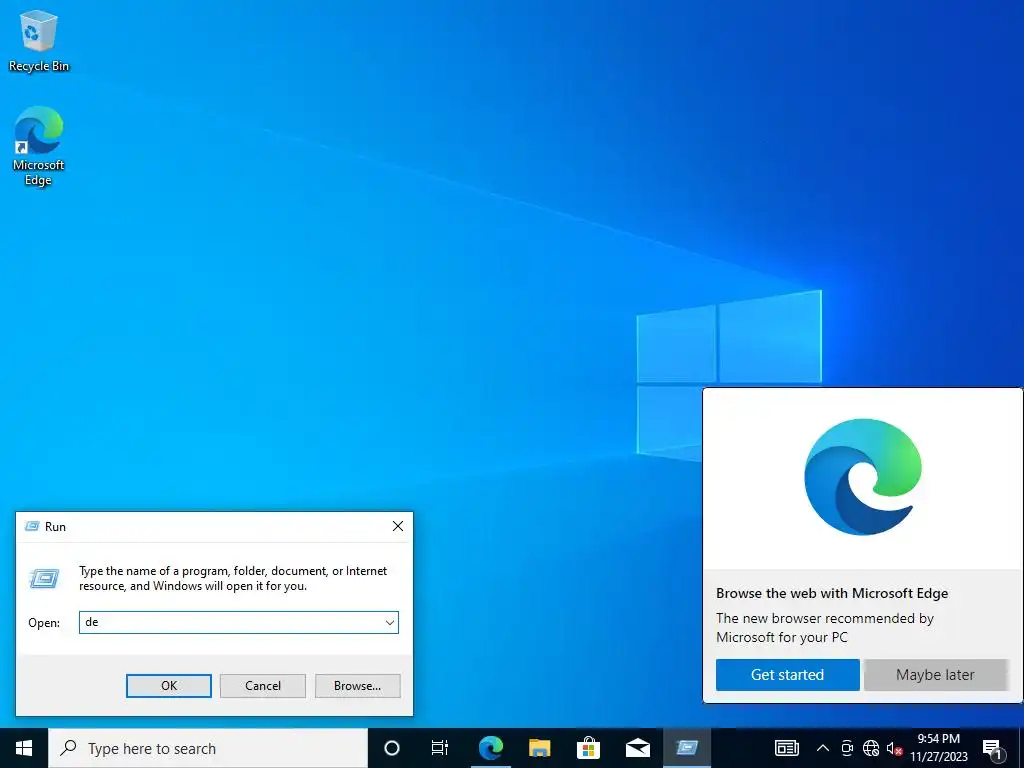
Task: Focus the taskbar search box
Action: pos(208,748)
